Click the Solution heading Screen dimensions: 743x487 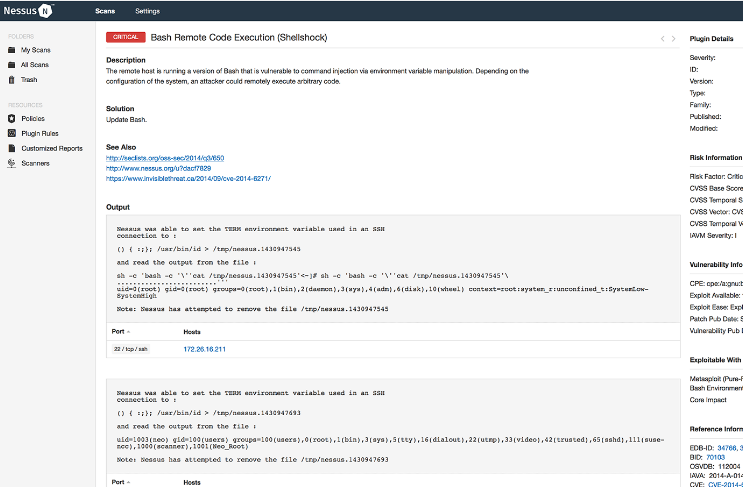tap(120, 108)
